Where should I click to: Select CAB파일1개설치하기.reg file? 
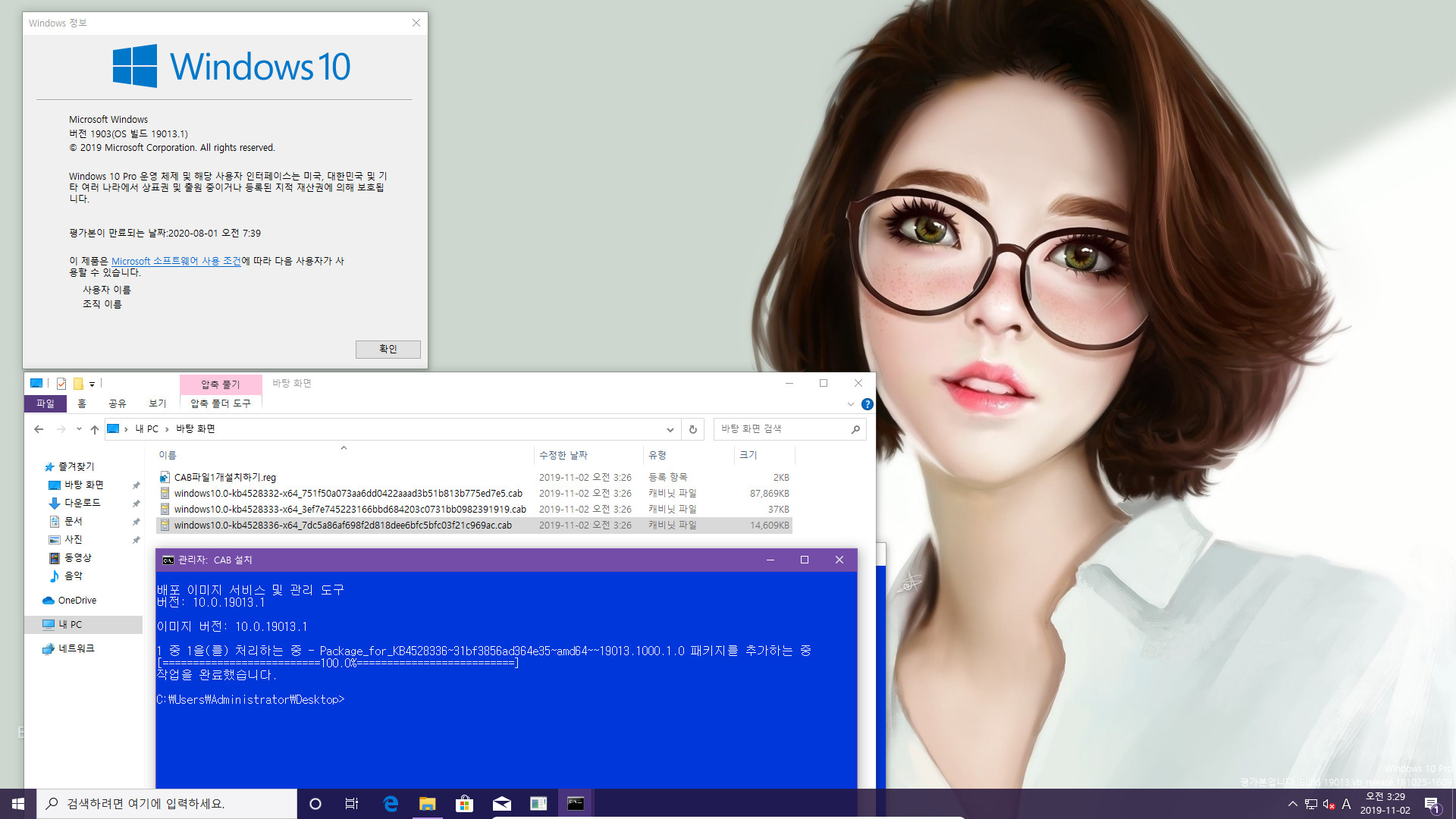click(x=474, y=477)
